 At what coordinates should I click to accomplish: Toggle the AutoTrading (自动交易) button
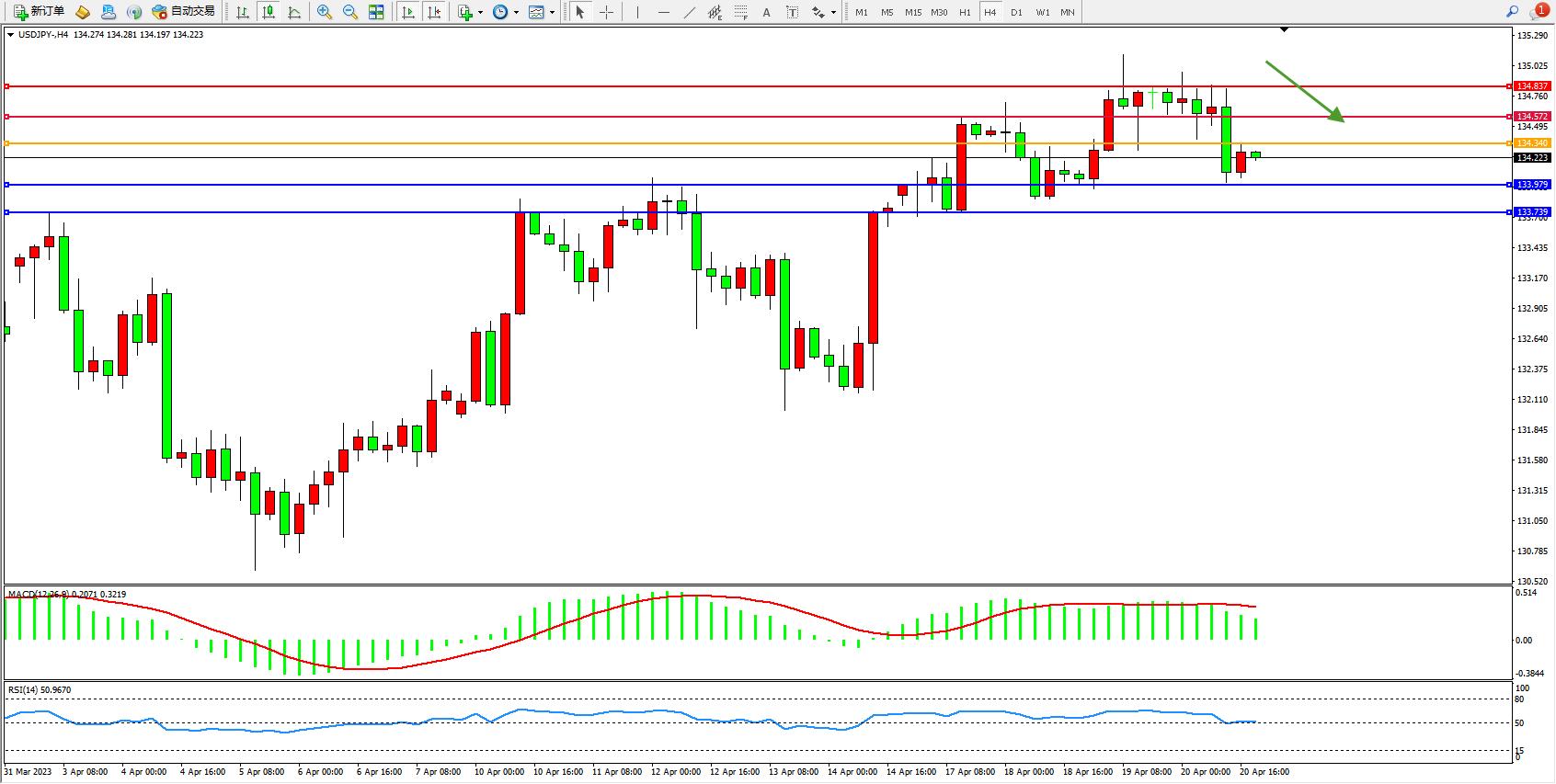(184, 12)
